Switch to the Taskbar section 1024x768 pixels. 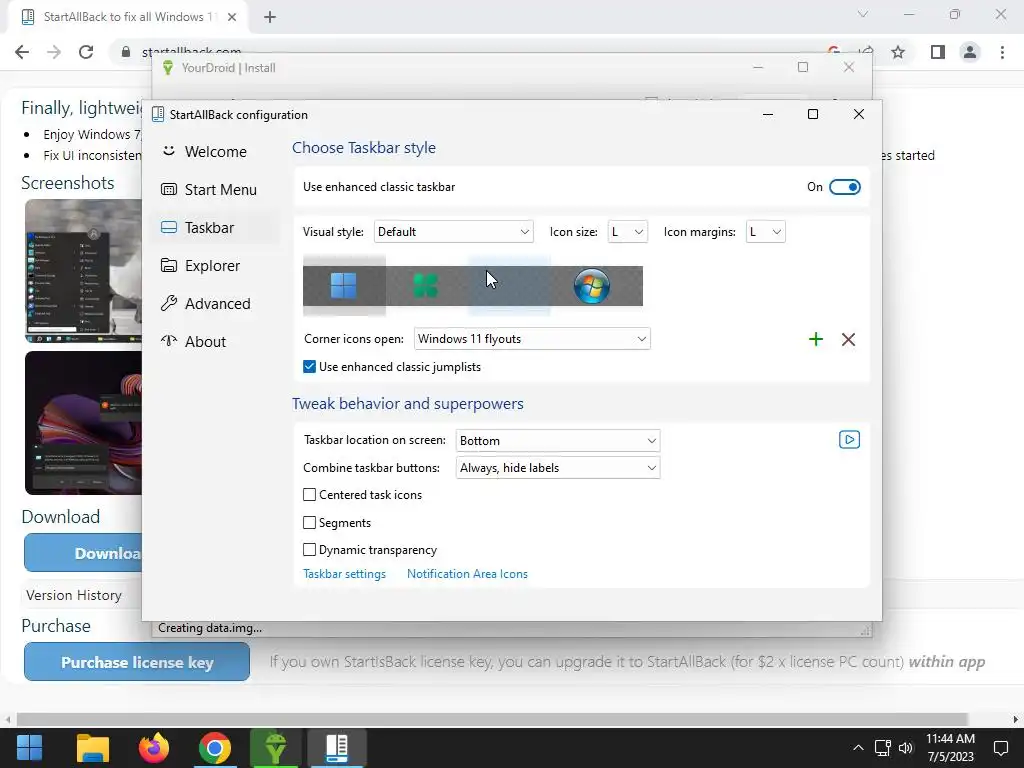coord(214,227)
